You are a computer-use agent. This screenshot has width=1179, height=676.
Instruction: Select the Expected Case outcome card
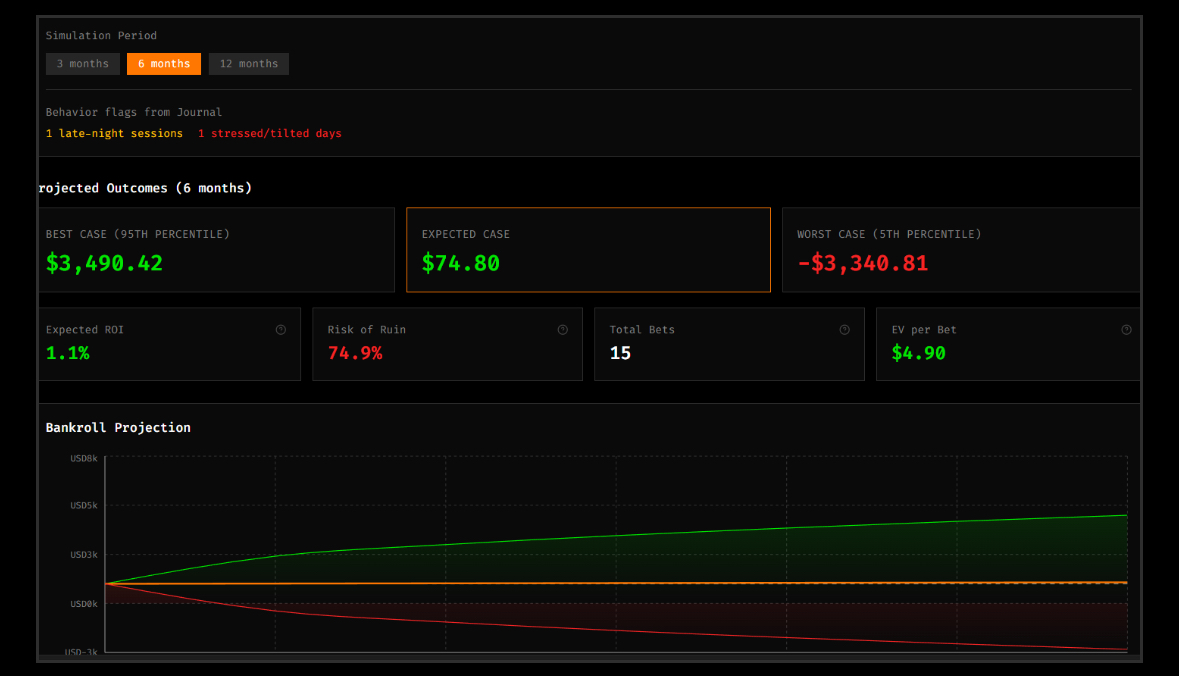pos(588,249)
